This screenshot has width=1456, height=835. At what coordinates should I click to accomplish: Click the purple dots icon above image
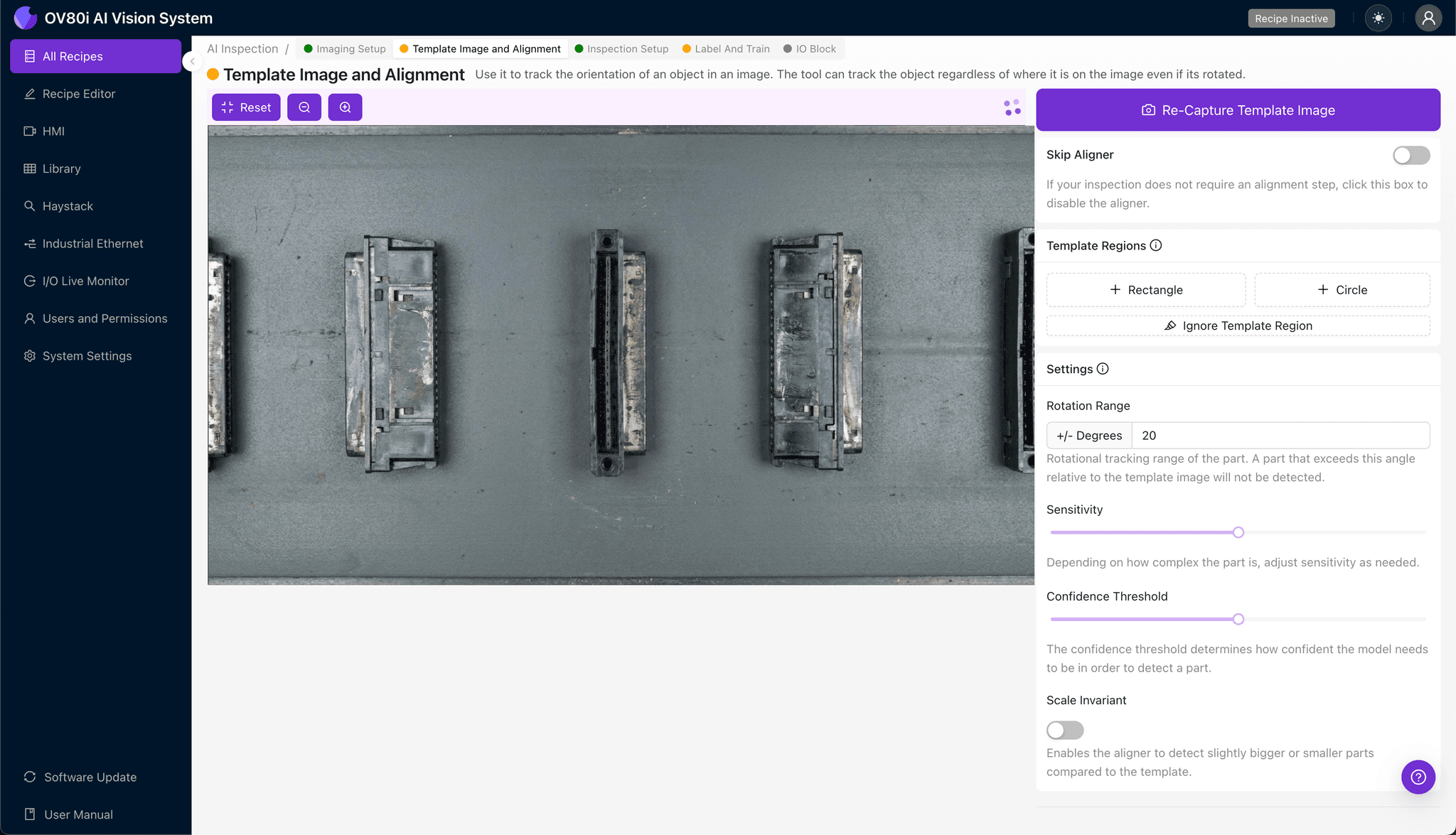pyautogui.click(x=1012, y=107)
